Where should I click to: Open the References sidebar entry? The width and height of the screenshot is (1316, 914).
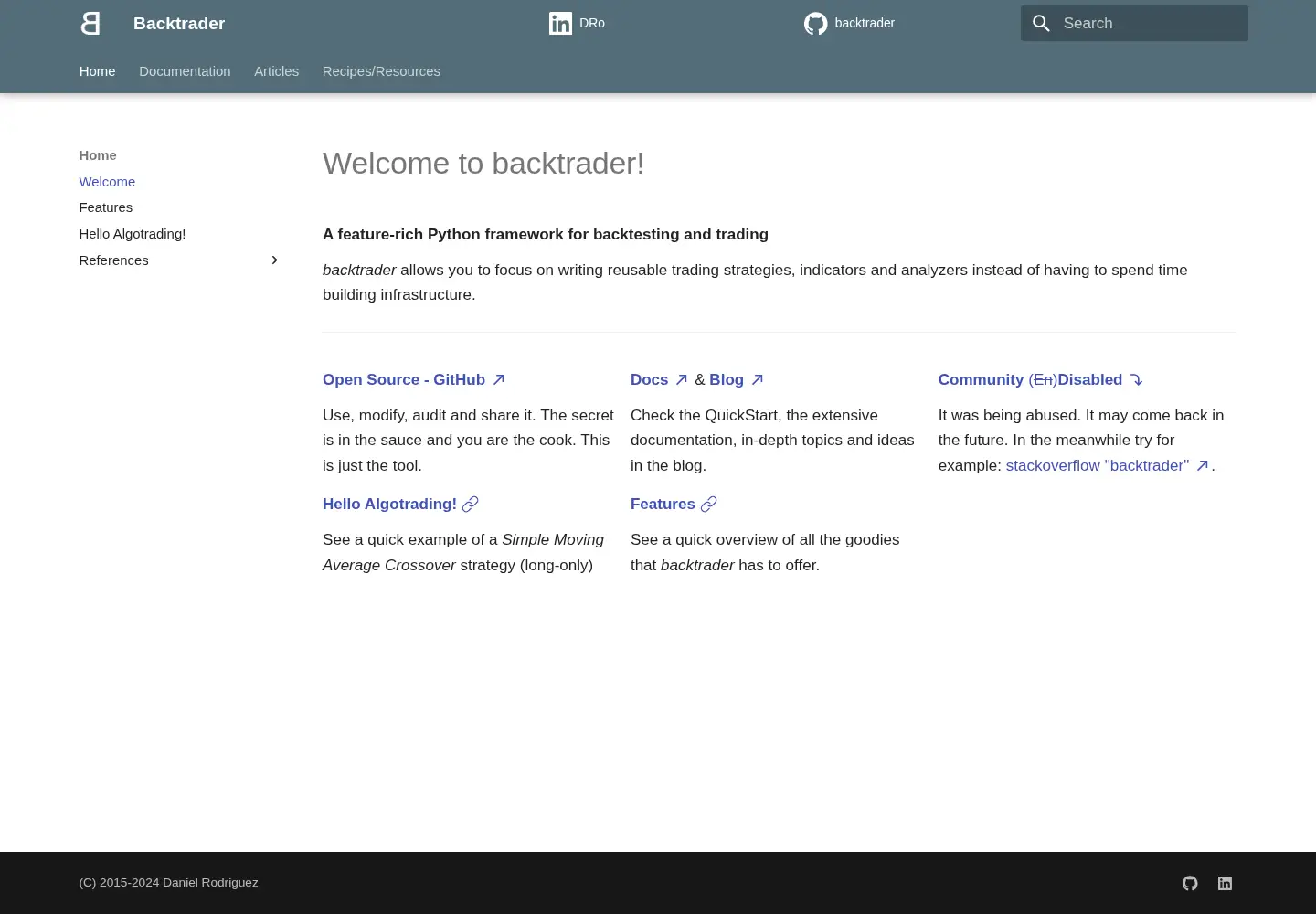(114, 260)
